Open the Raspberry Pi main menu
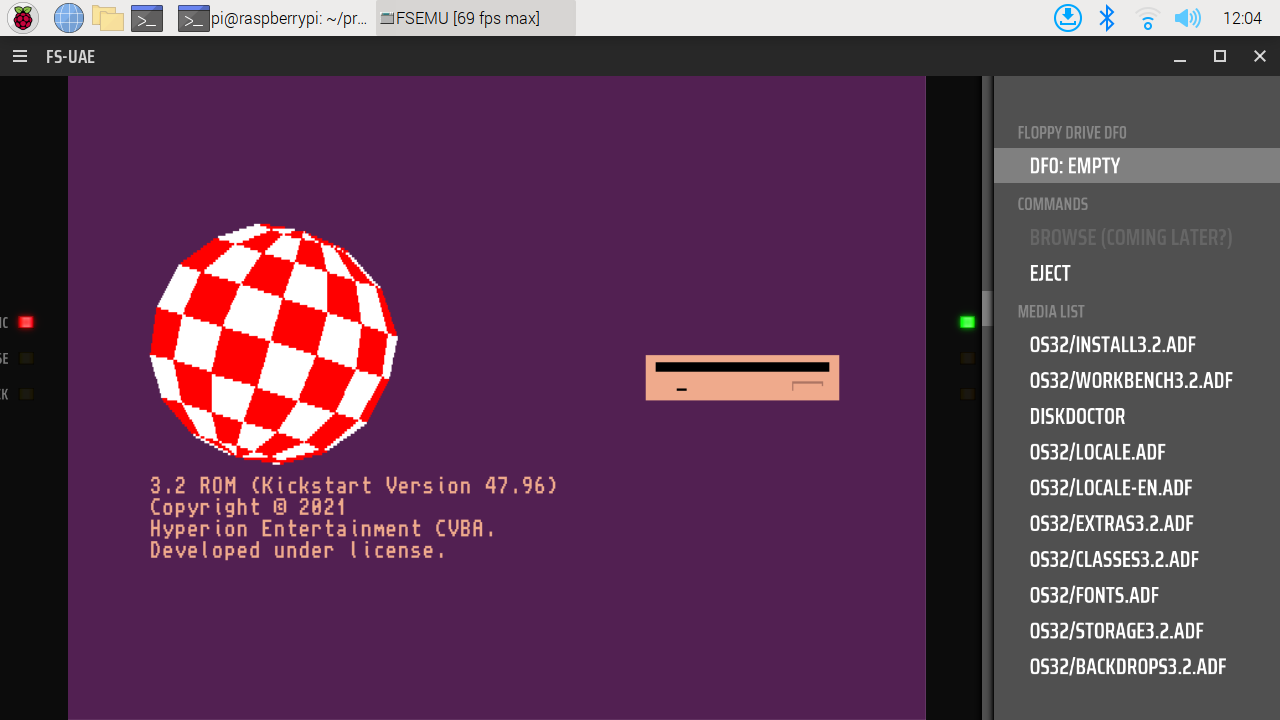This screenshot has height=720, width=1280. point(23,18)
